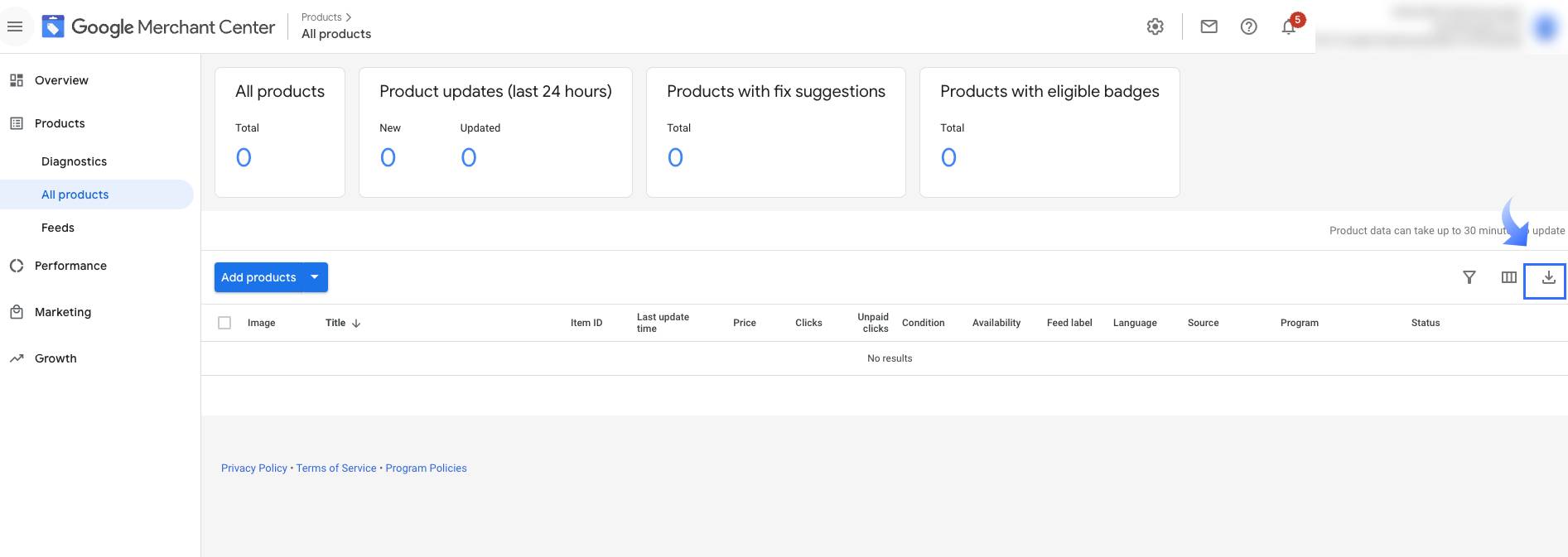Open Overview in the sidebar

click(x=61, y=80)
